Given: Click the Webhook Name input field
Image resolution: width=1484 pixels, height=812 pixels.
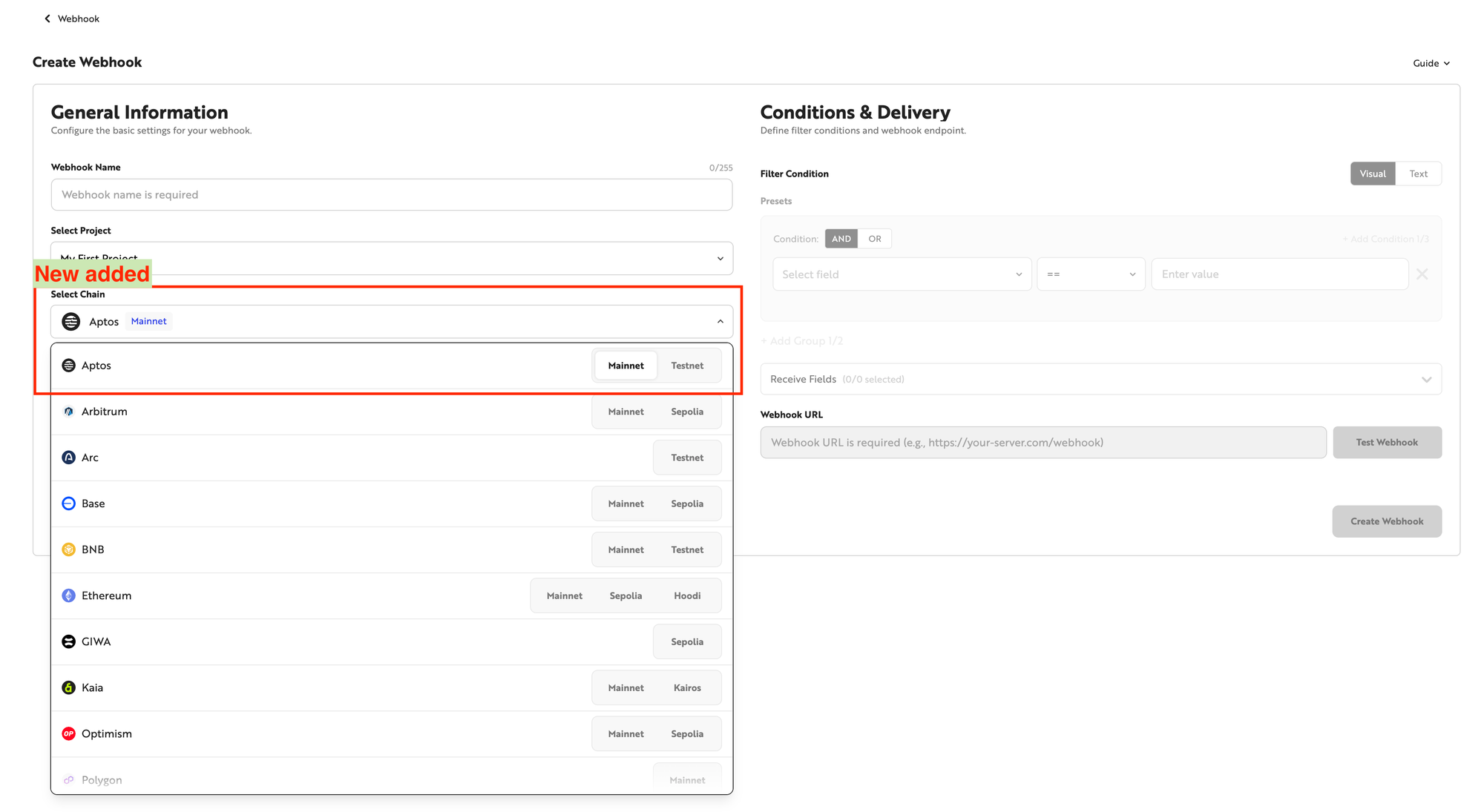Looking at the screenshot, I should click(391, 194).
